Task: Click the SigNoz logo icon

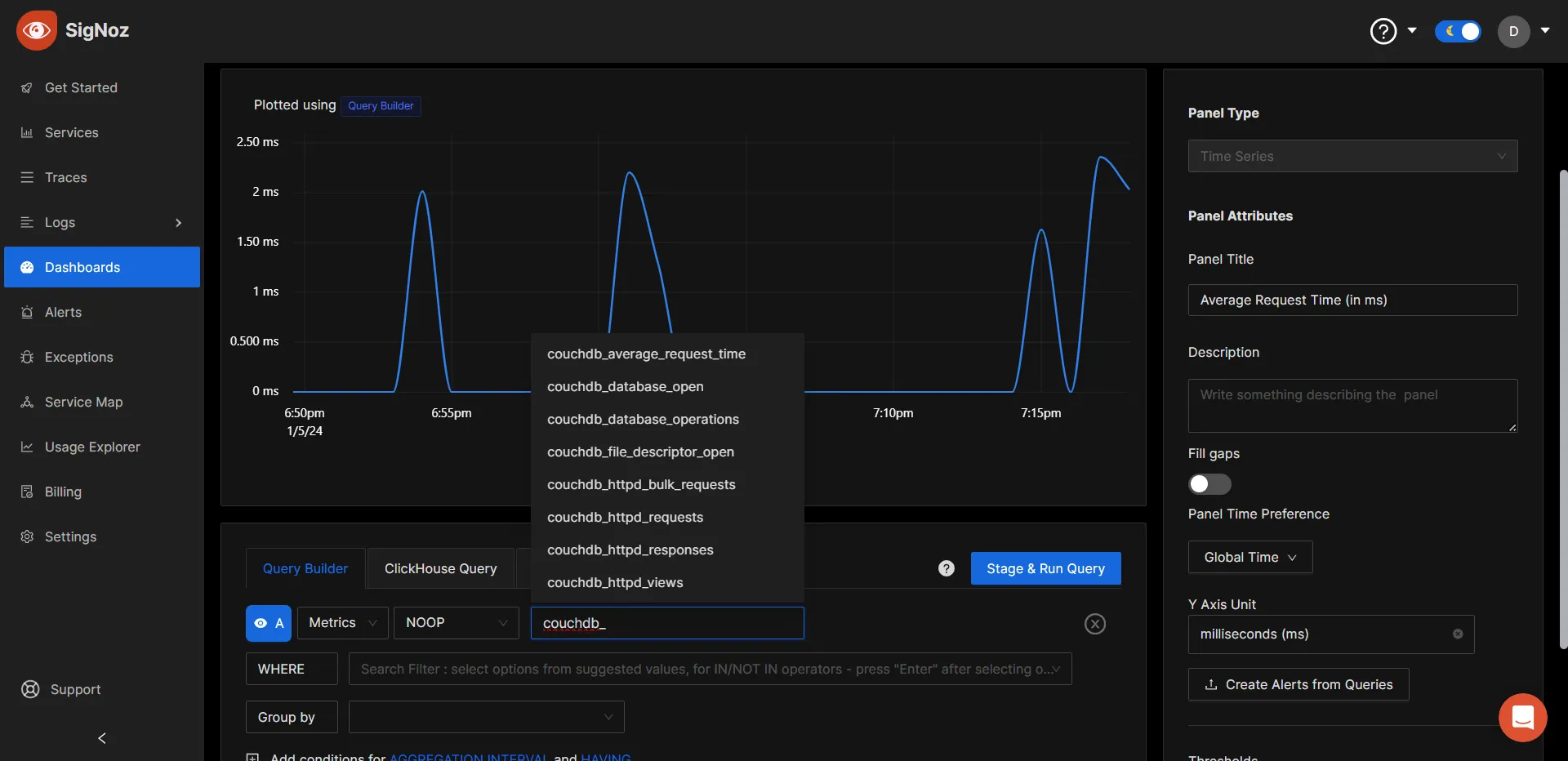Action: (37, 30)
